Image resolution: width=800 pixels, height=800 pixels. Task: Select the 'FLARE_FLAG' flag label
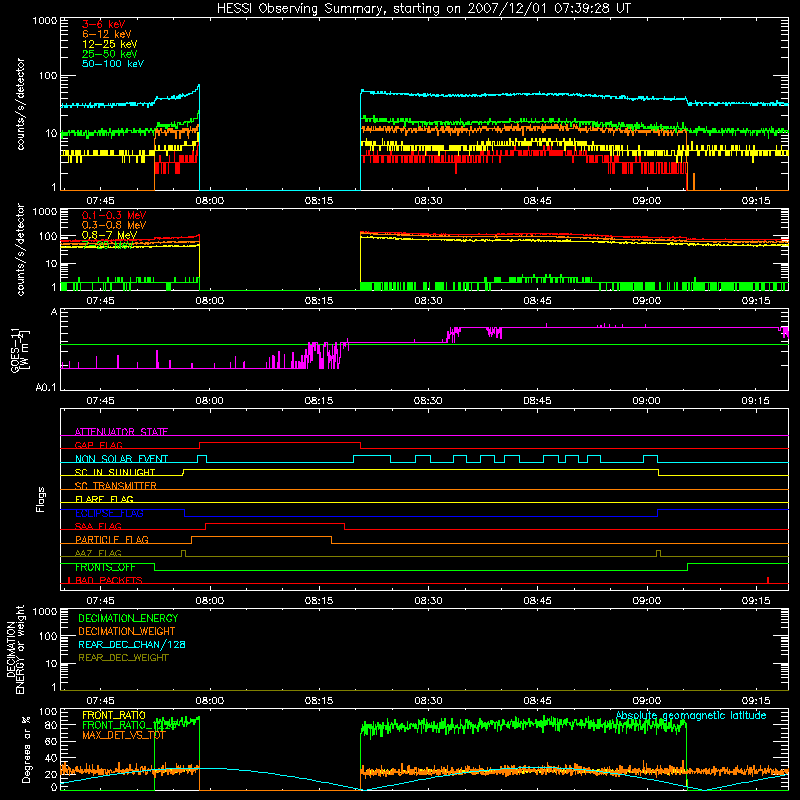(x=104, y=499)
